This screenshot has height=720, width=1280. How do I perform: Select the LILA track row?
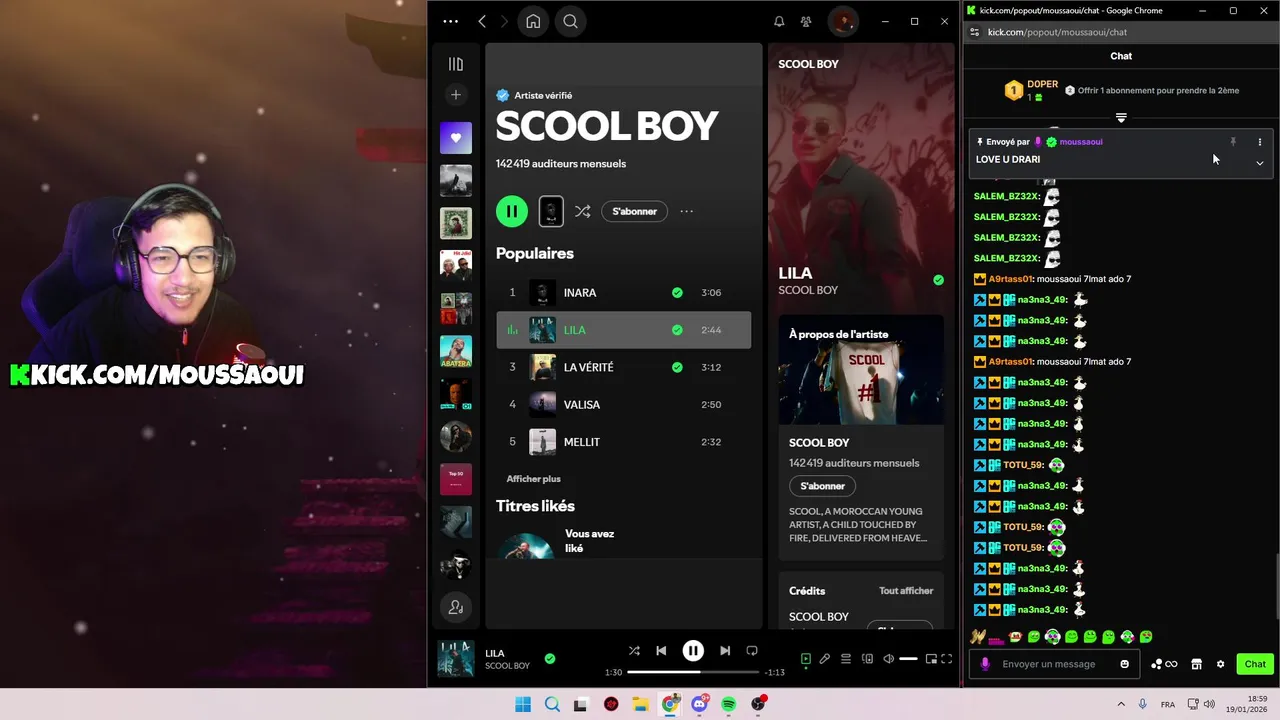623,330
